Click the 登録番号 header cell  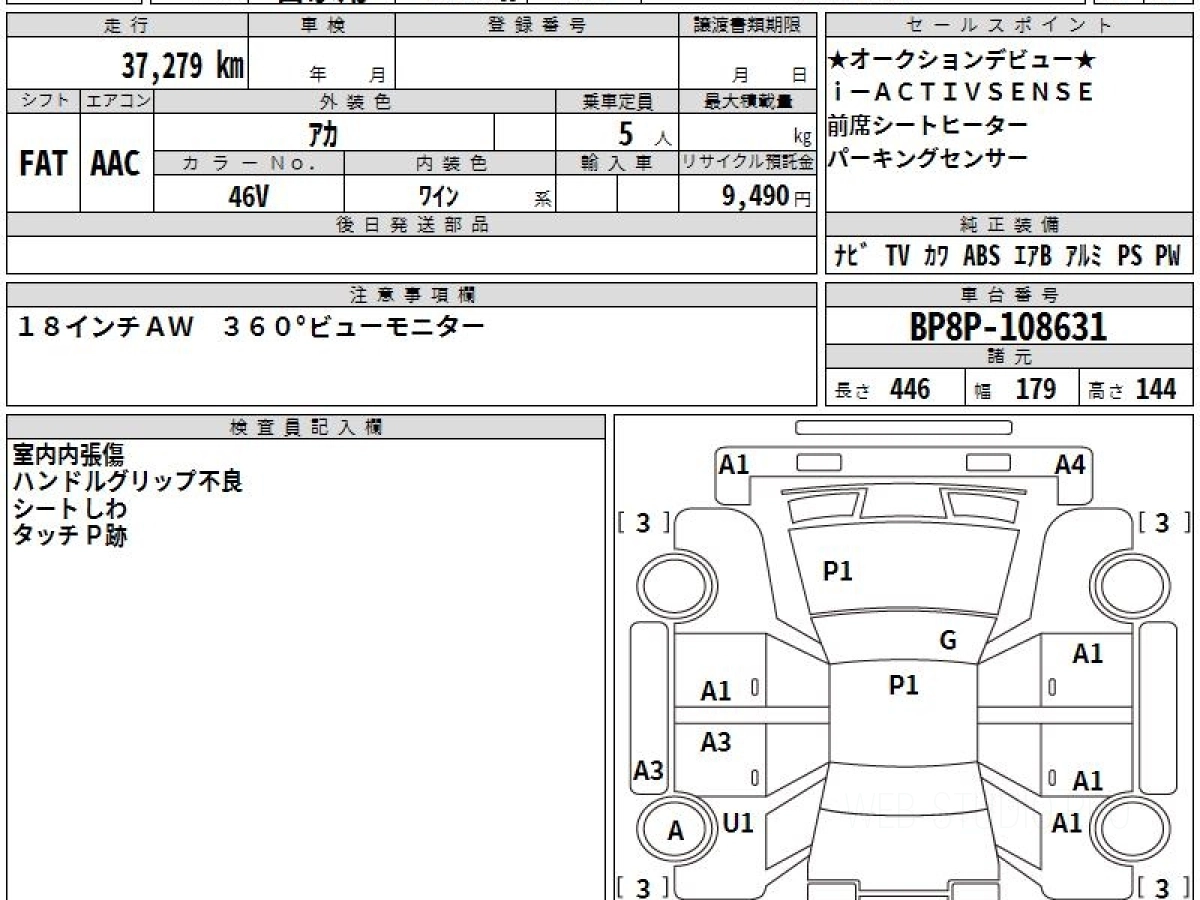pyautogui.click(x=537, y=25)
